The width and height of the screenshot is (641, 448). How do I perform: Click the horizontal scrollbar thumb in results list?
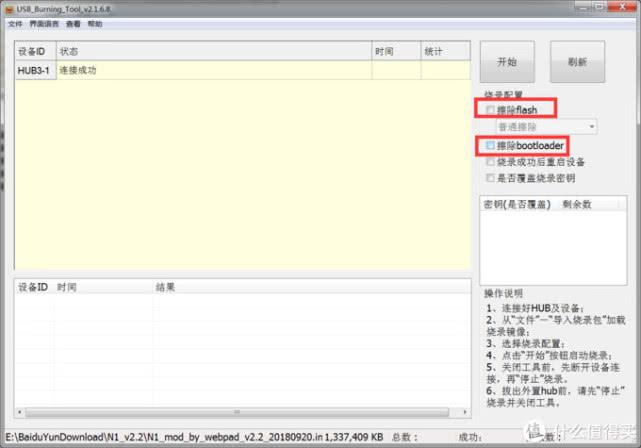click(x=237, y=412)
